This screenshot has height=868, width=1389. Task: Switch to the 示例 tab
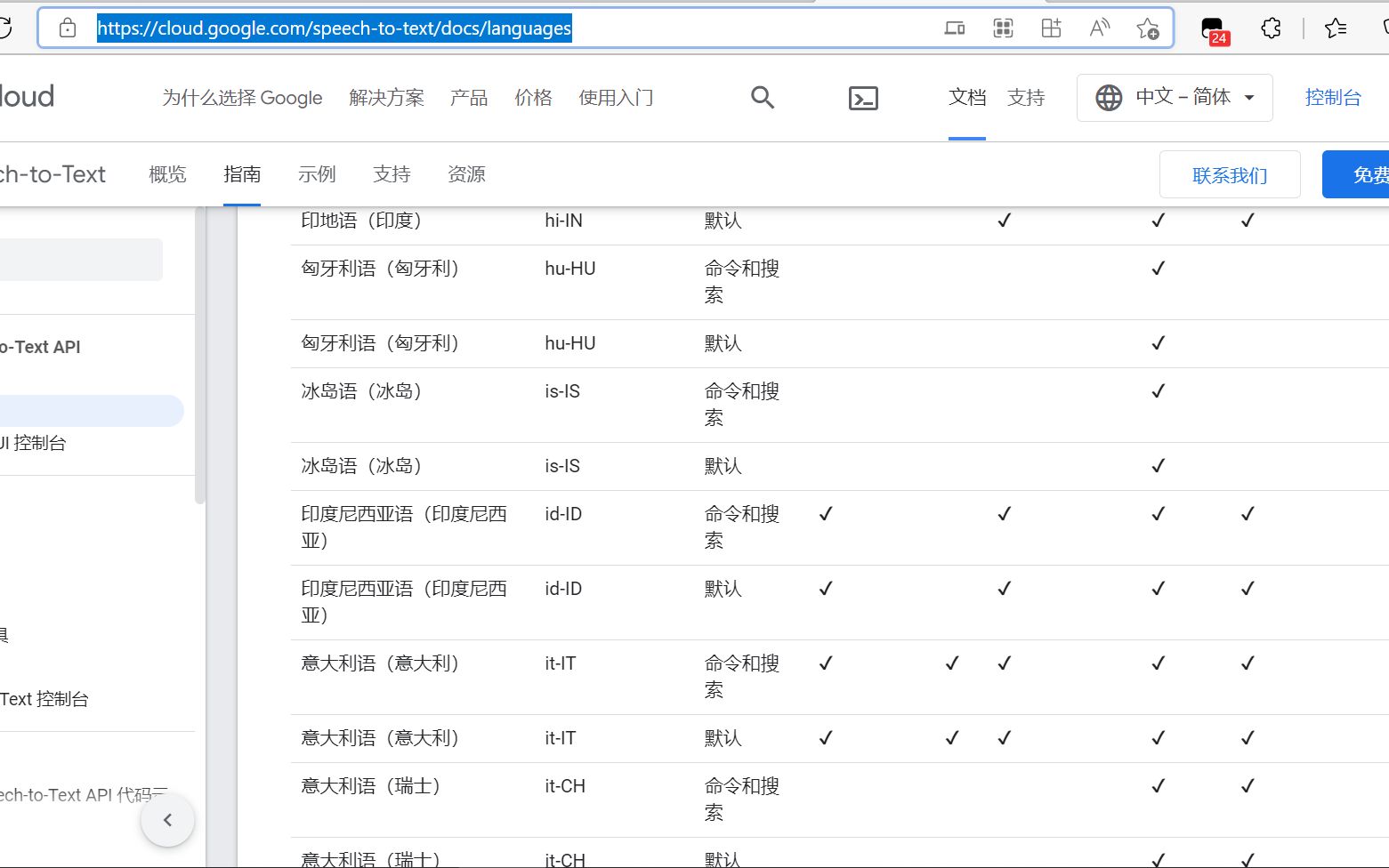(317, 174)
